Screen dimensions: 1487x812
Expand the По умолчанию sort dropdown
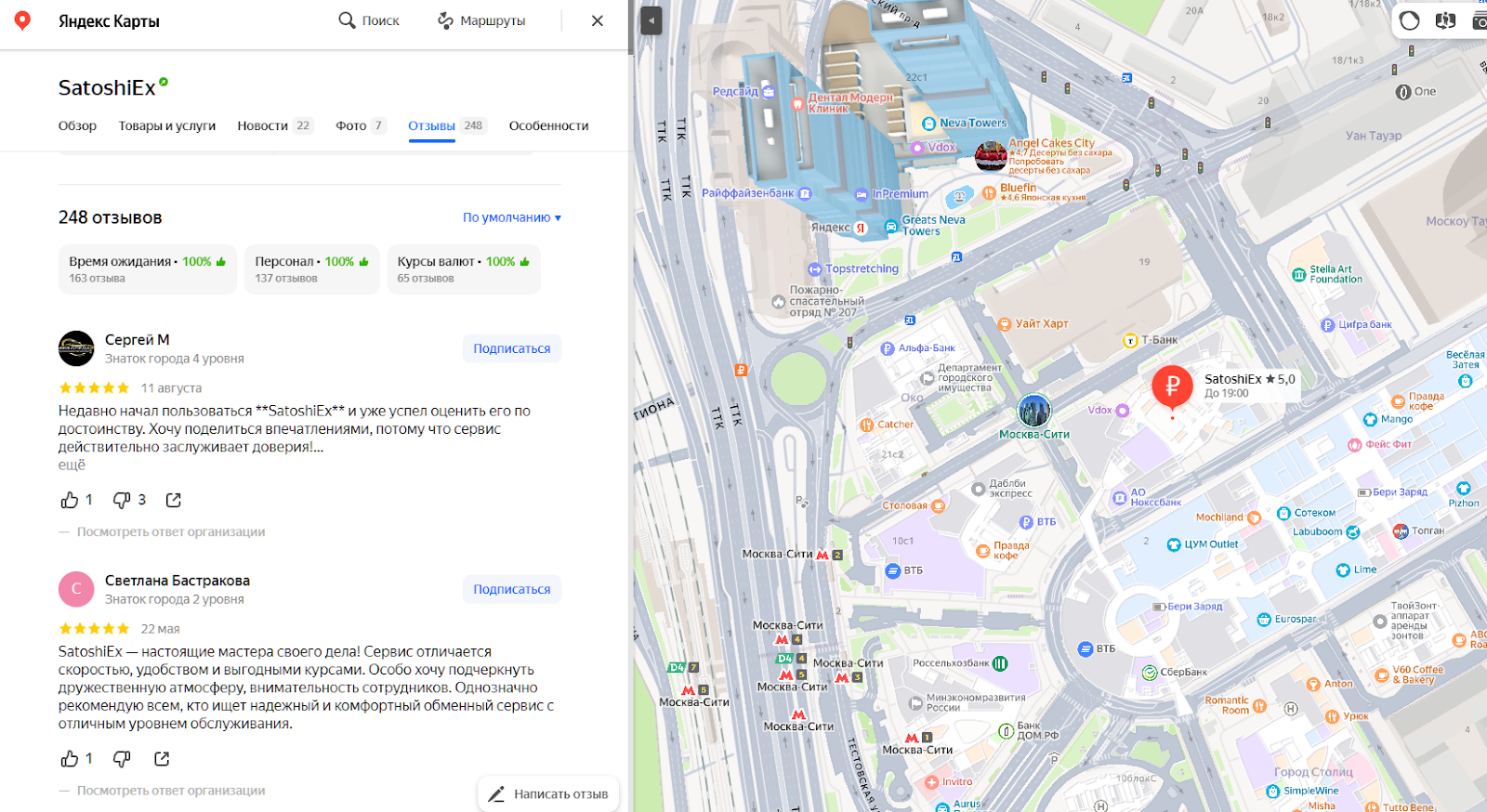coord(512,217)
